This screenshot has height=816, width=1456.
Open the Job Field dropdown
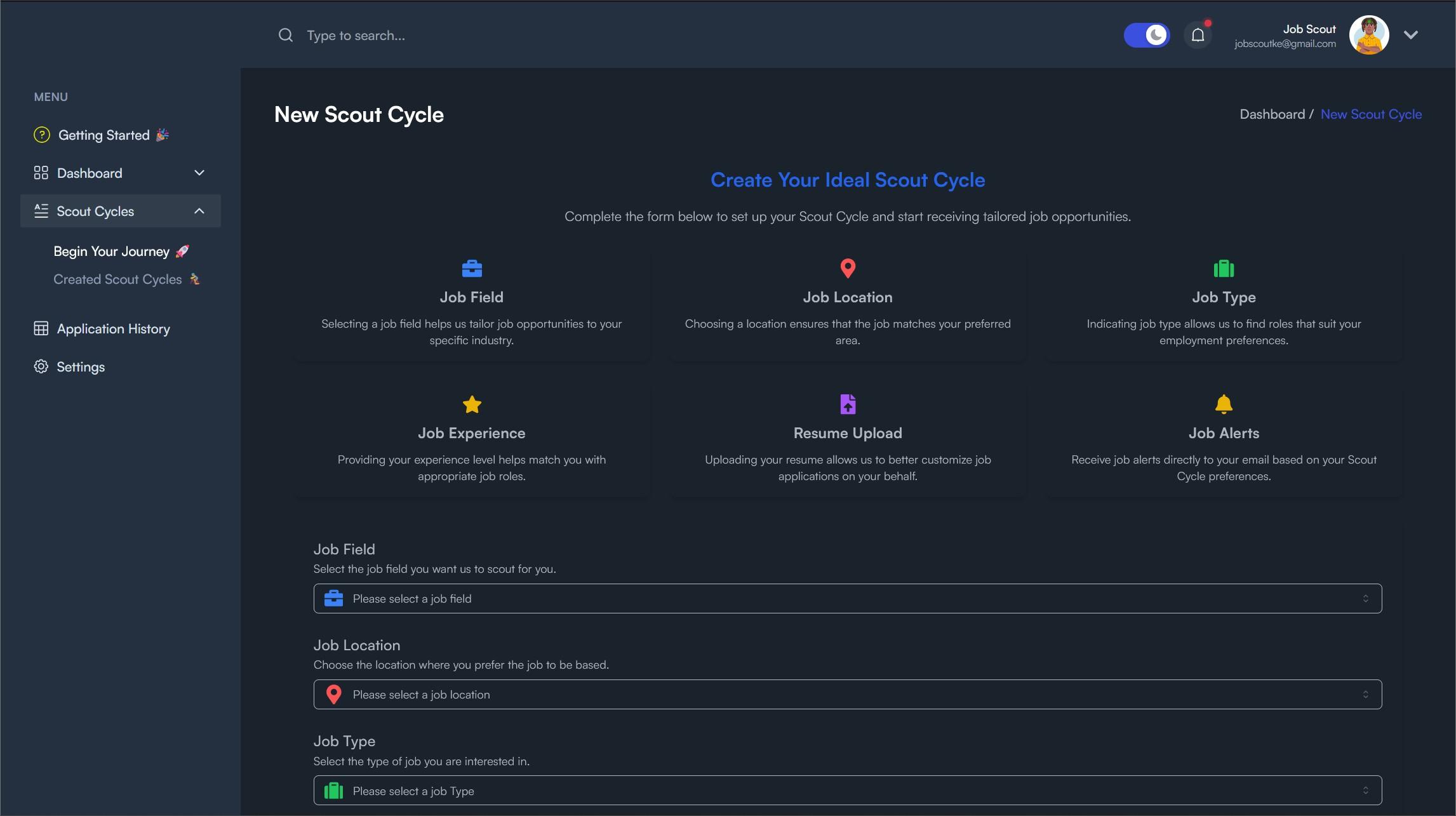(847, 598)
